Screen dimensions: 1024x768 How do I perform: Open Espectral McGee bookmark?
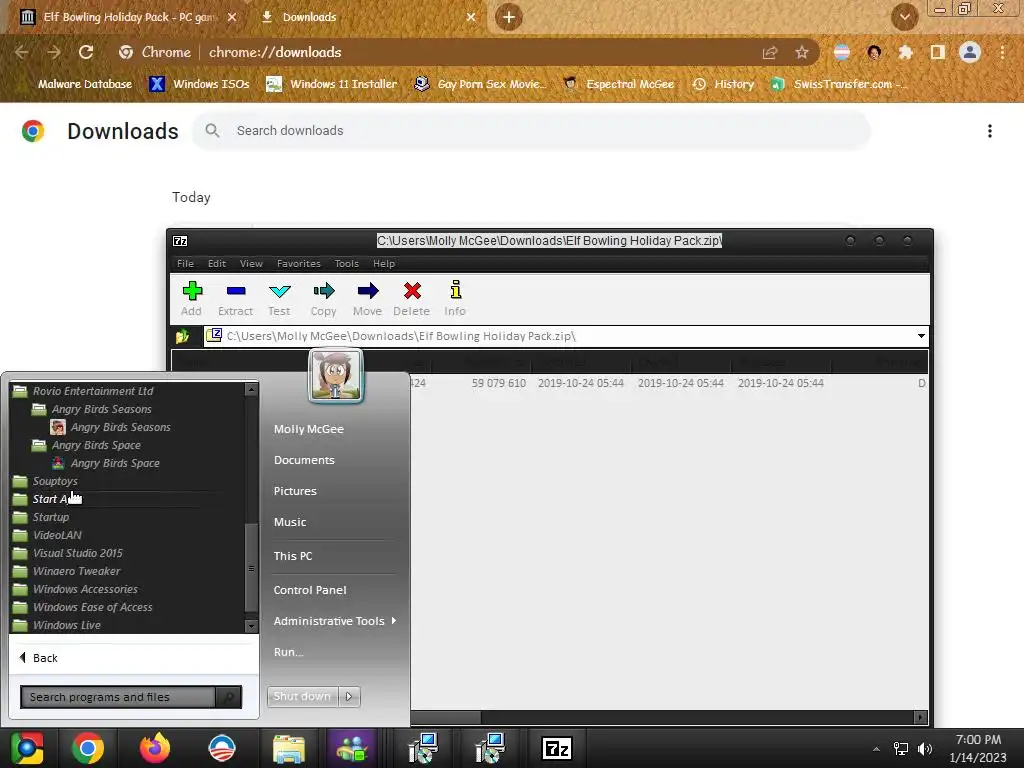click(618, 84)
